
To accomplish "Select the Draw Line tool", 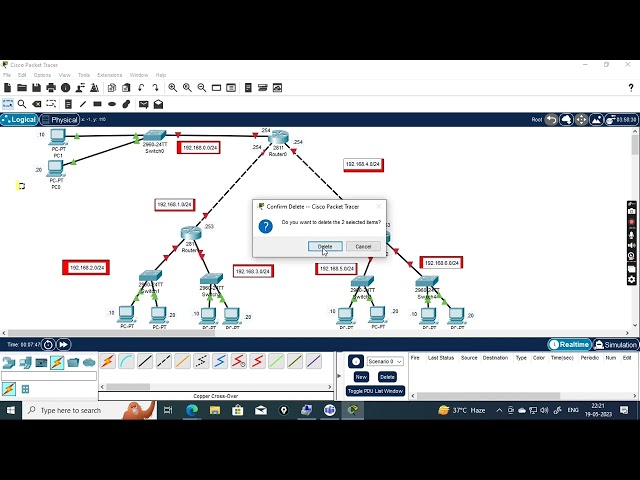I will click(x=83, y=104).
